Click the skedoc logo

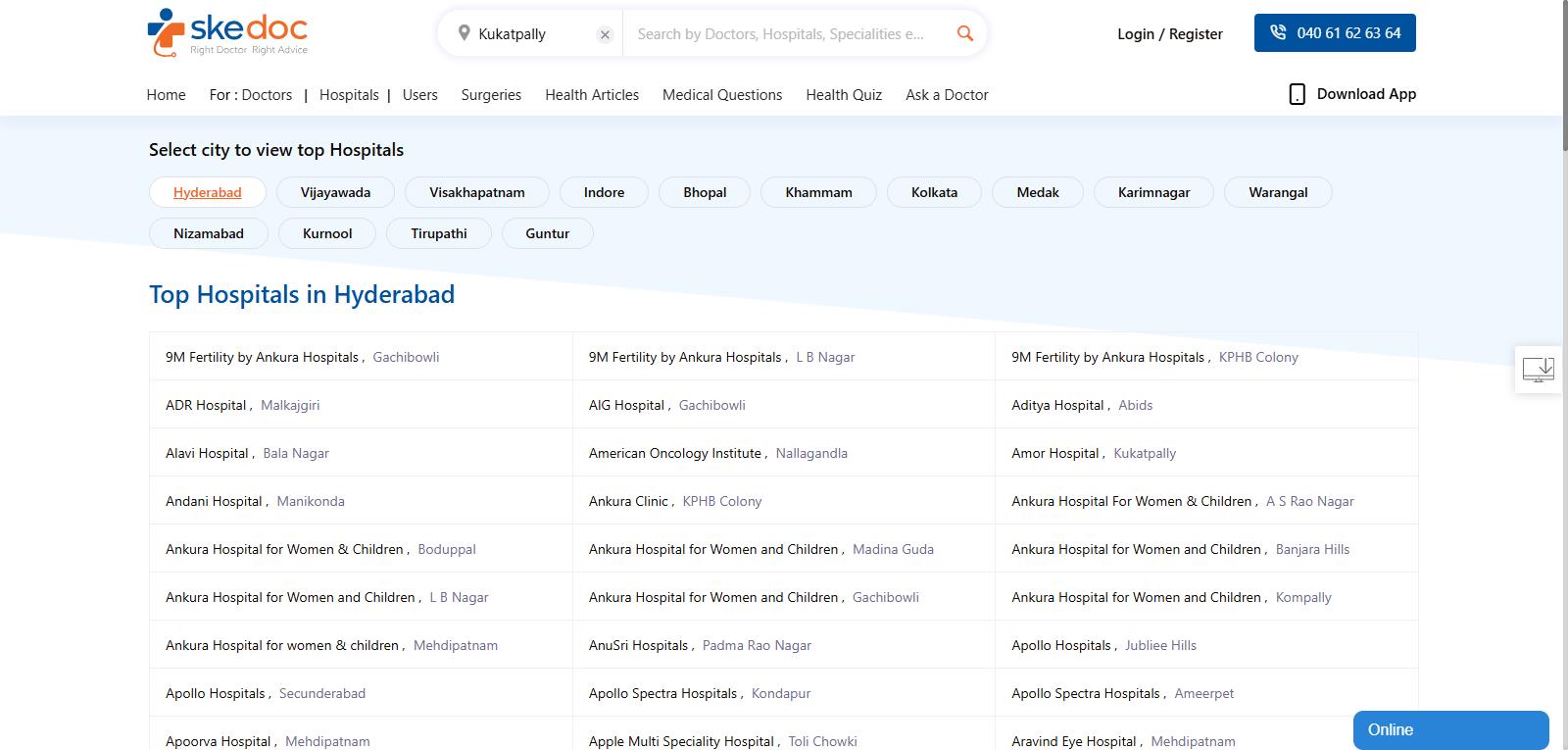pyautogui.click(x=226, y=32)
